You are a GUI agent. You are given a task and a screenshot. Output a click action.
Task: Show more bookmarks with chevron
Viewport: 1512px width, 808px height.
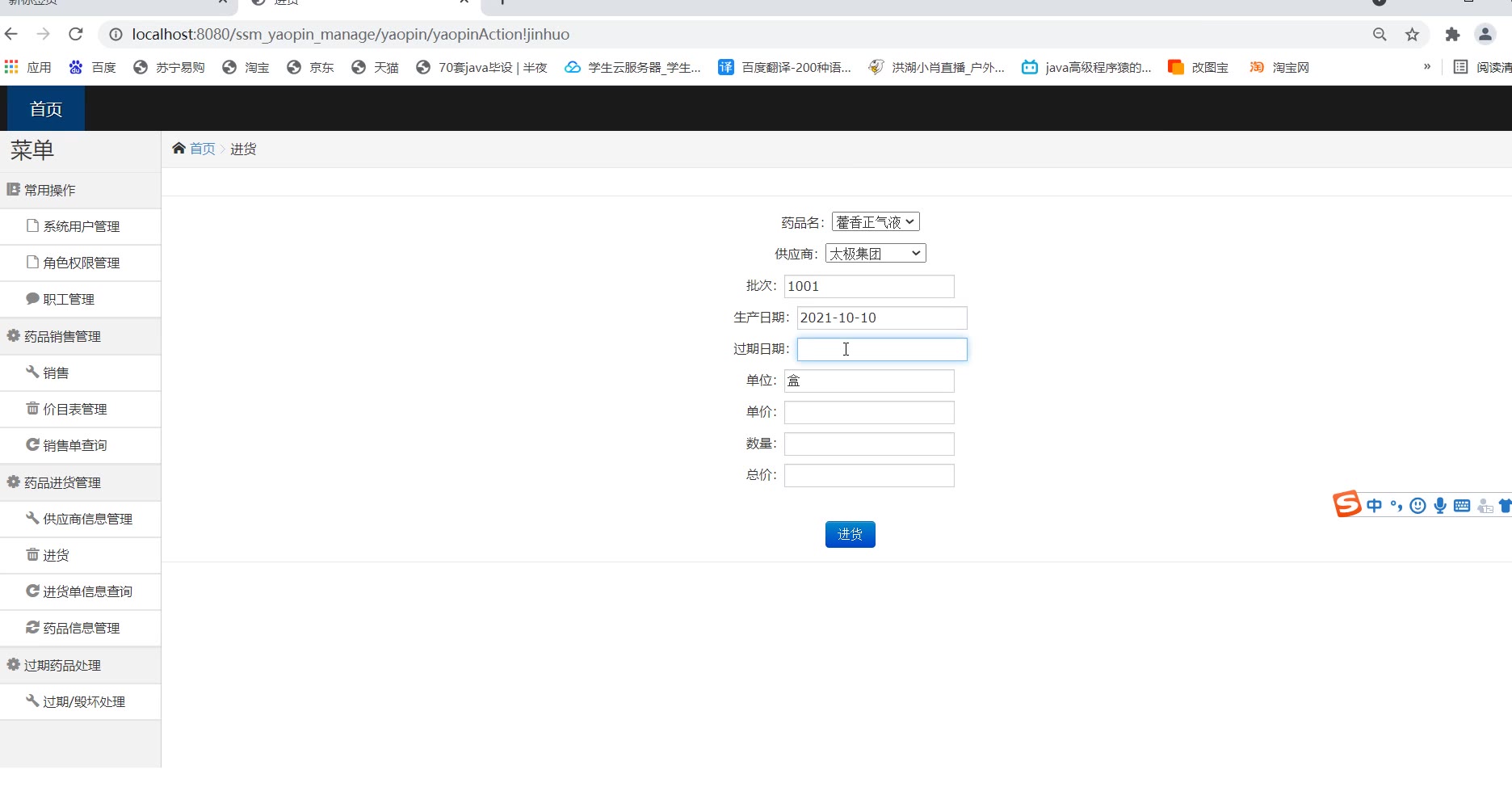click(1427, 66)
